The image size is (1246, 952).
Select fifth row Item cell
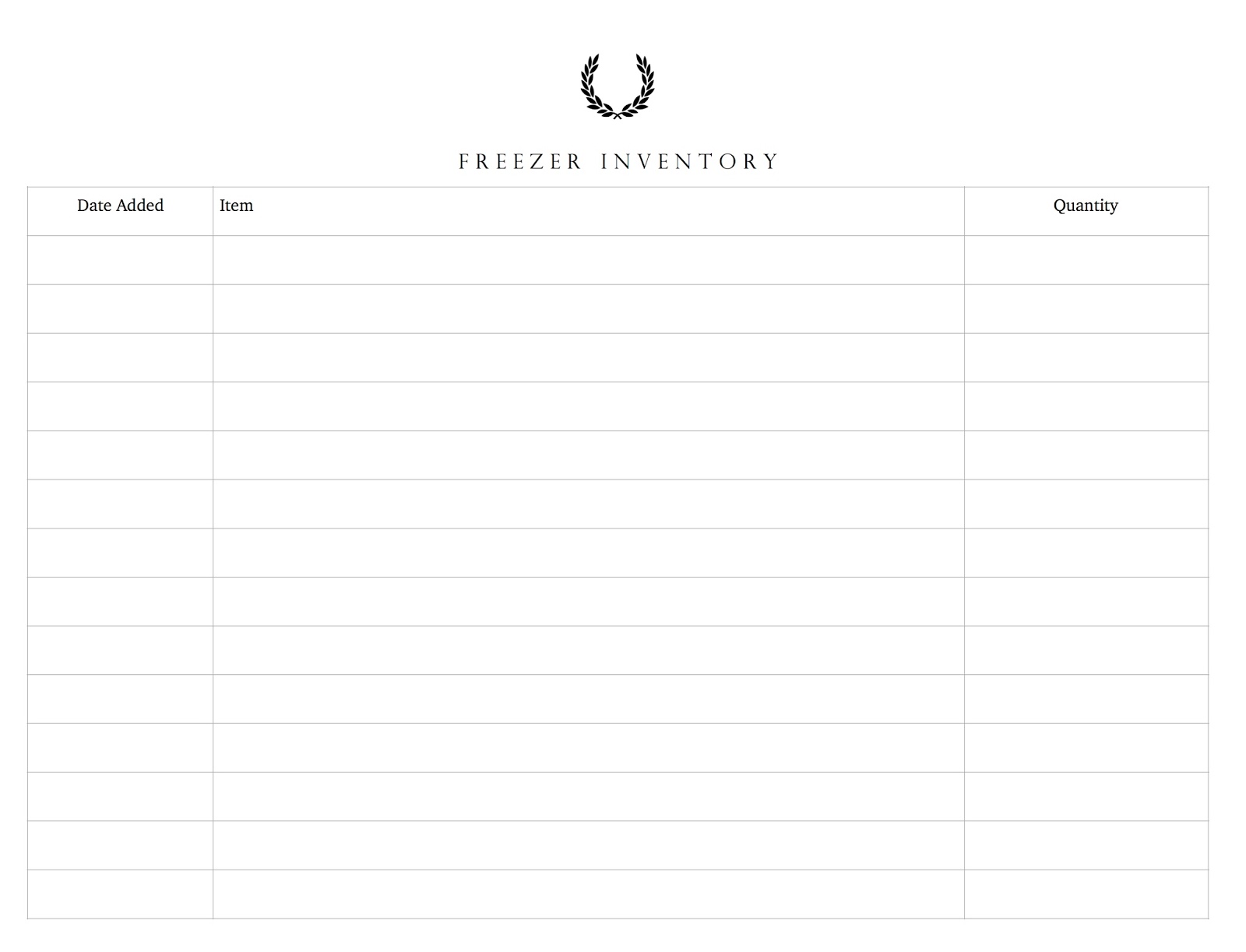pos(589,455)
